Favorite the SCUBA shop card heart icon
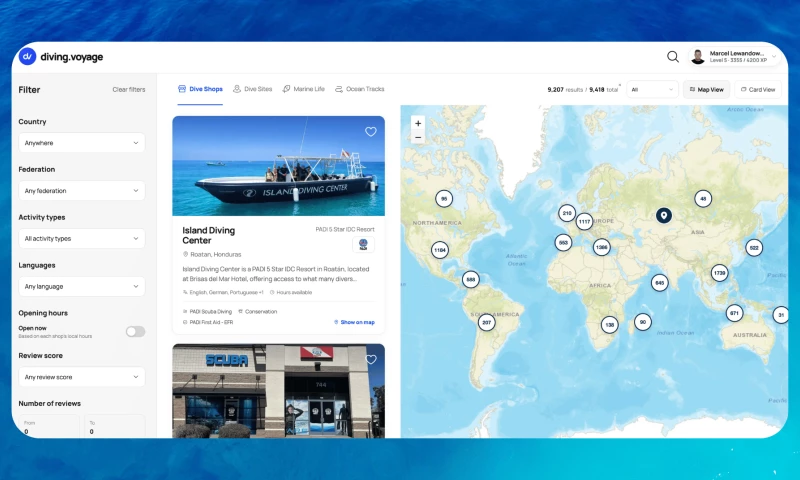This screenshot has height=480, width=800. click(x=371, y=360)
